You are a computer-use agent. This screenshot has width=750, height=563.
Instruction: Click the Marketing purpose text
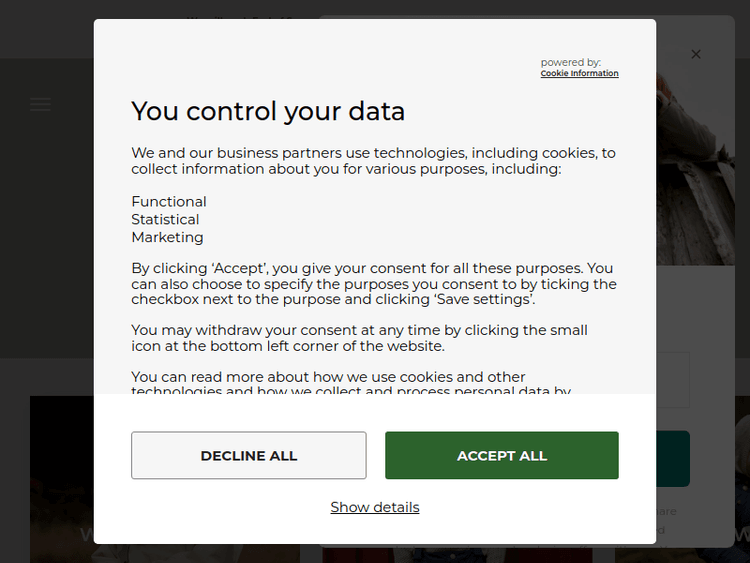tap(167, 237)
